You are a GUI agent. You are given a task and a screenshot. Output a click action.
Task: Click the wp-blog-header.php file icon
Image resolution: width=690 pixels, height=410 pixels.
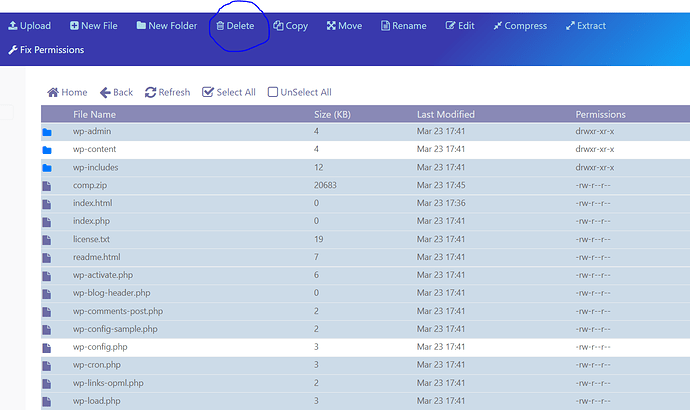47,294
